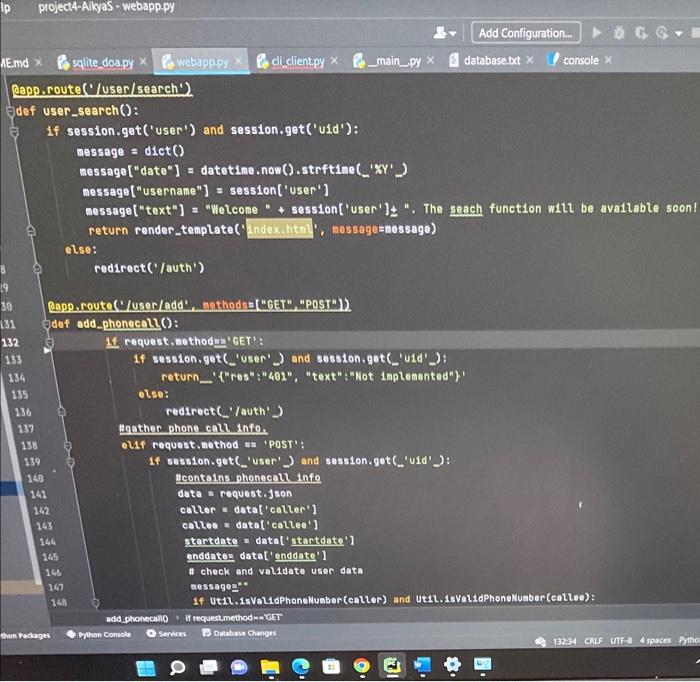The height and width of the screenshot is (682, 700).
Task: Click the PyCharm taskbar icon
Action: click(x=392, y=665)
